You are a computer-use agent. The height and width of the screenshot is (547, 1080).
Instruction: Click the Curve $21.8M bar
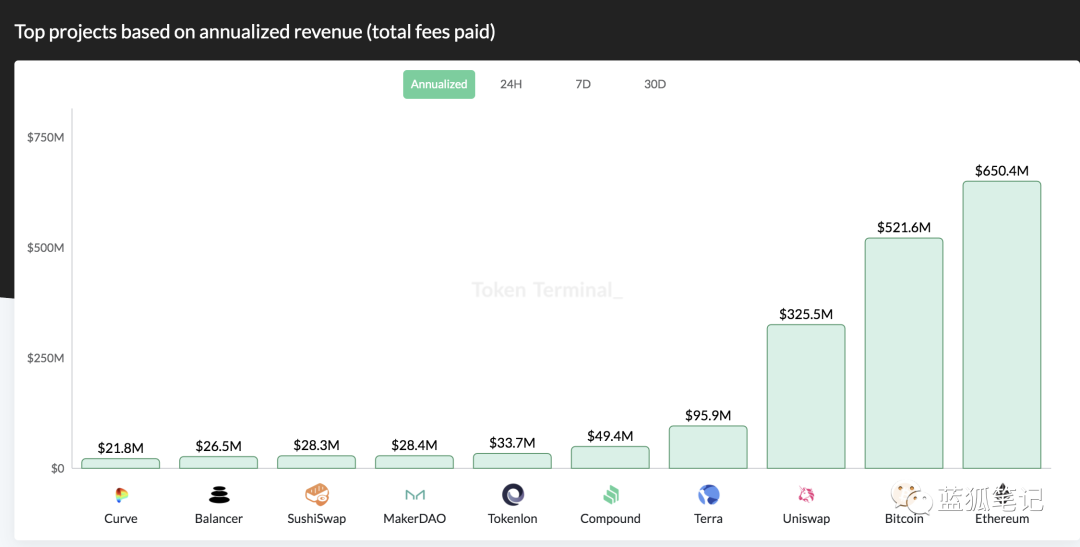[x=121, y=463]
